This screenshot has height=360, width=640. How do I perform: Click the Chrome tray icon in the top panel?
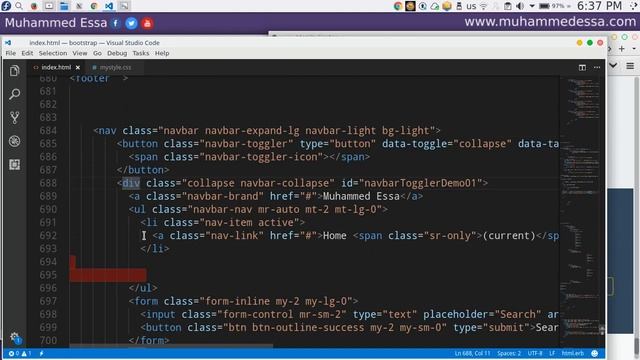[x=398, y=6]
